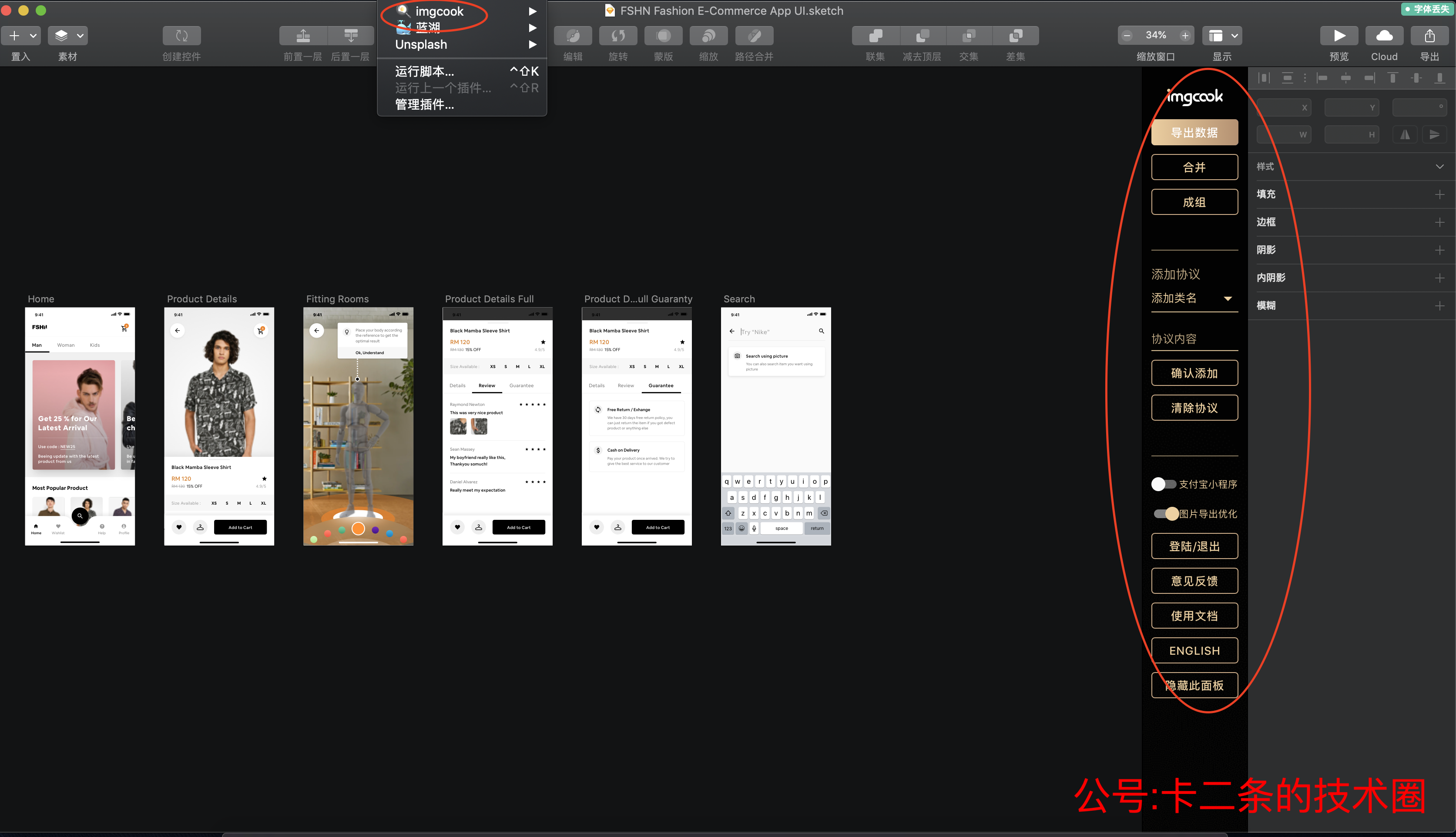Open the documentation (使用文档) button
Image resolution: width=1456 pixels, height=837 pixels.
[1194, 616]
